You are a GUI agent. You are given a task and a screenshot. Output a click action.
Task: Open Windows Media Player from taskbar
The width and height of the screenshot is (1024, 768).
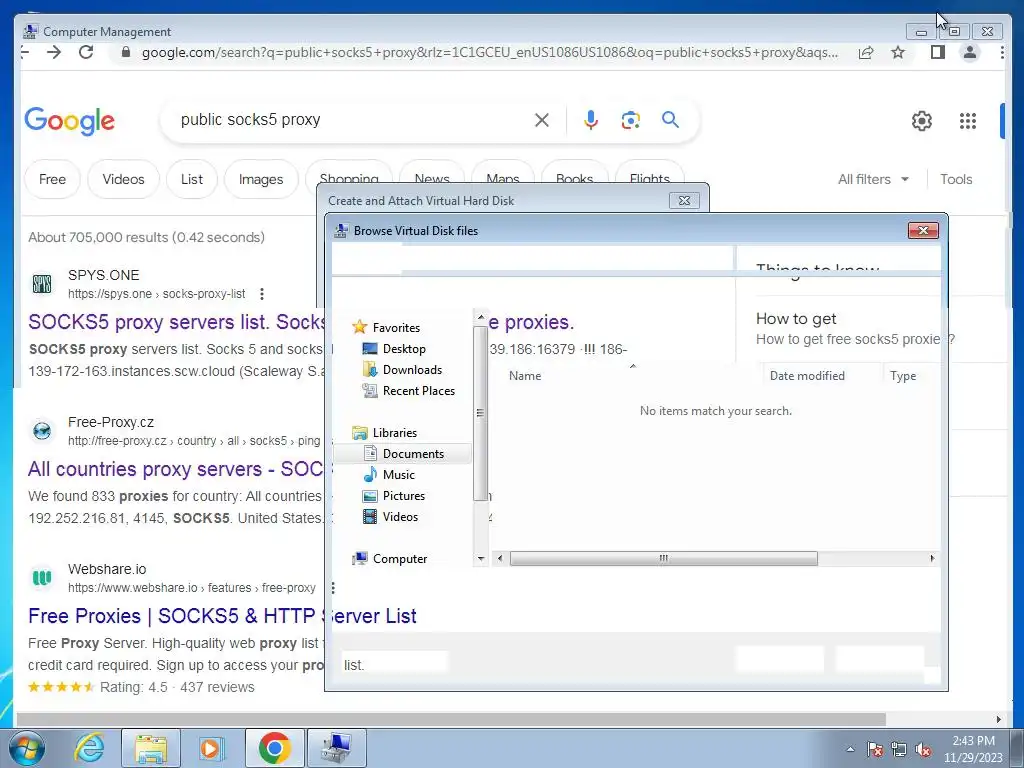(211, 748)
